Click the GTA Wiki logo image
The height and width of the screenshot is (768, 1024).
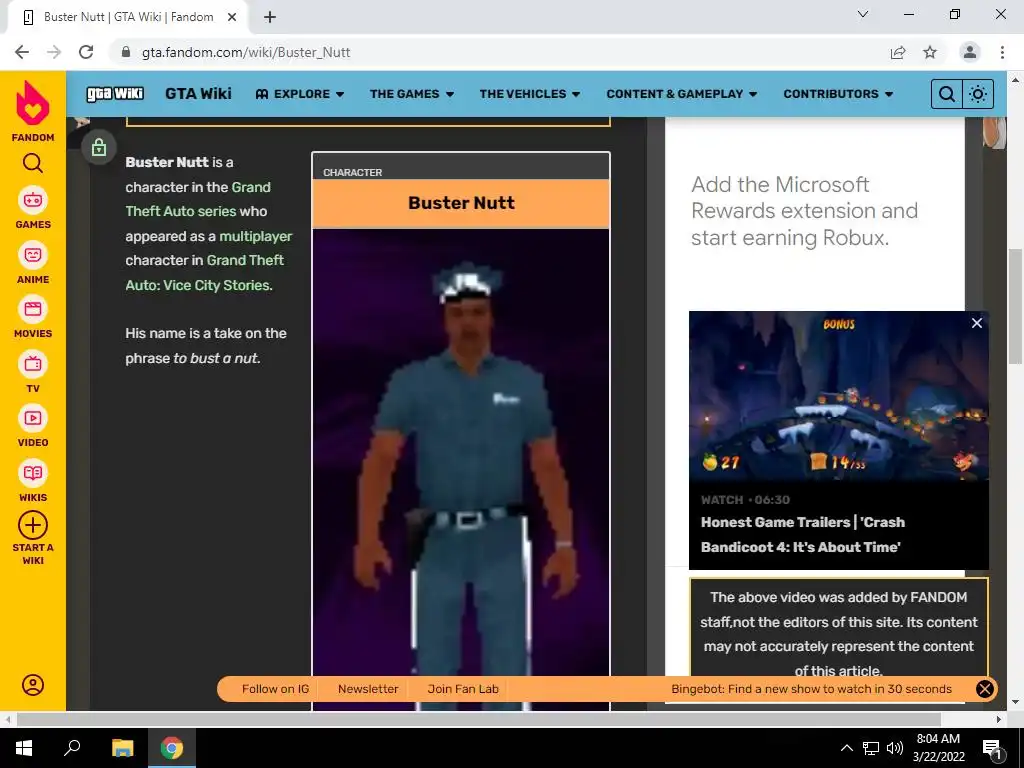tap(115, 94)
